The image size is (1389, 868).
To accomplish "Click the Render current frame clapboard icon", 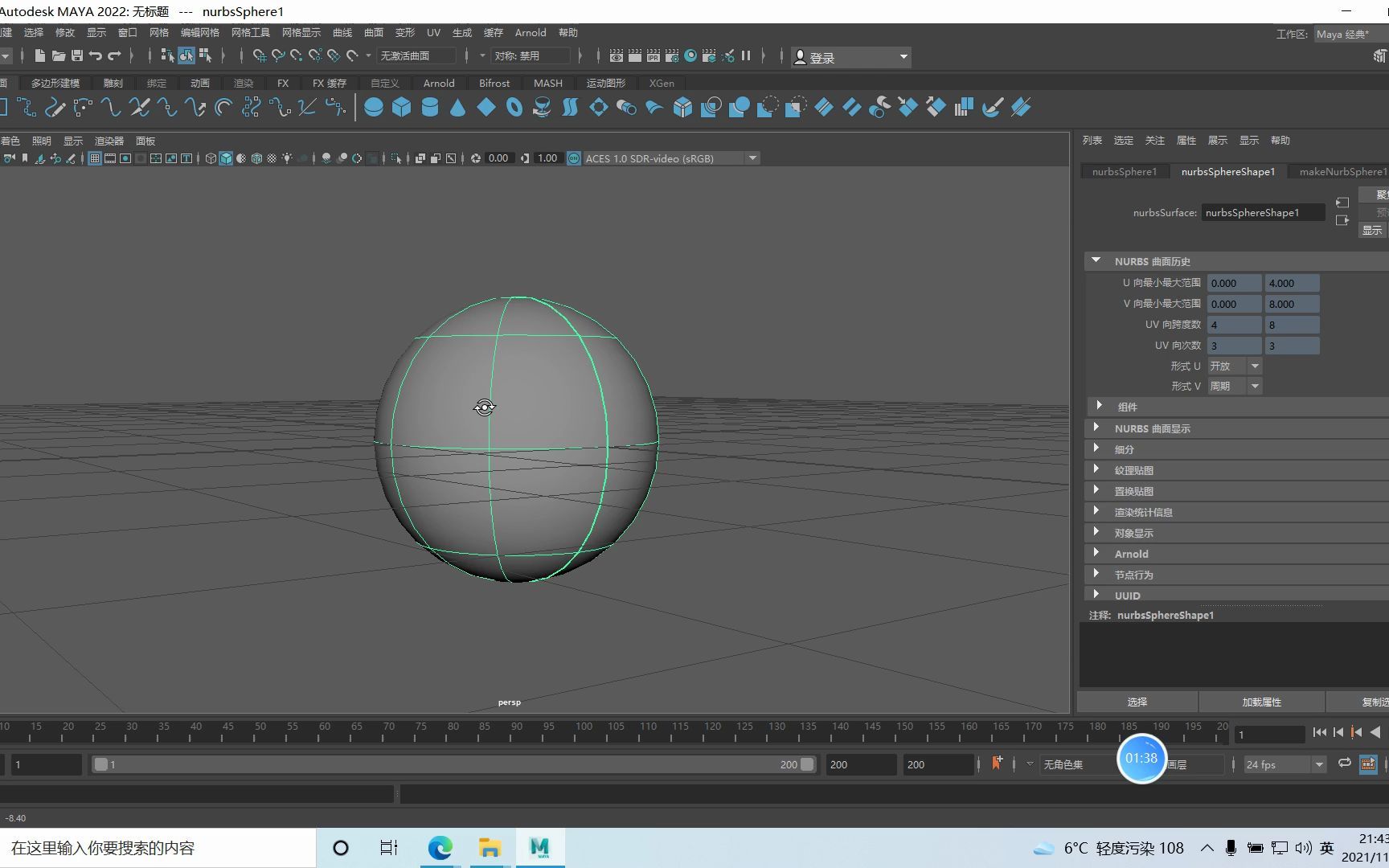I will 634,55.
